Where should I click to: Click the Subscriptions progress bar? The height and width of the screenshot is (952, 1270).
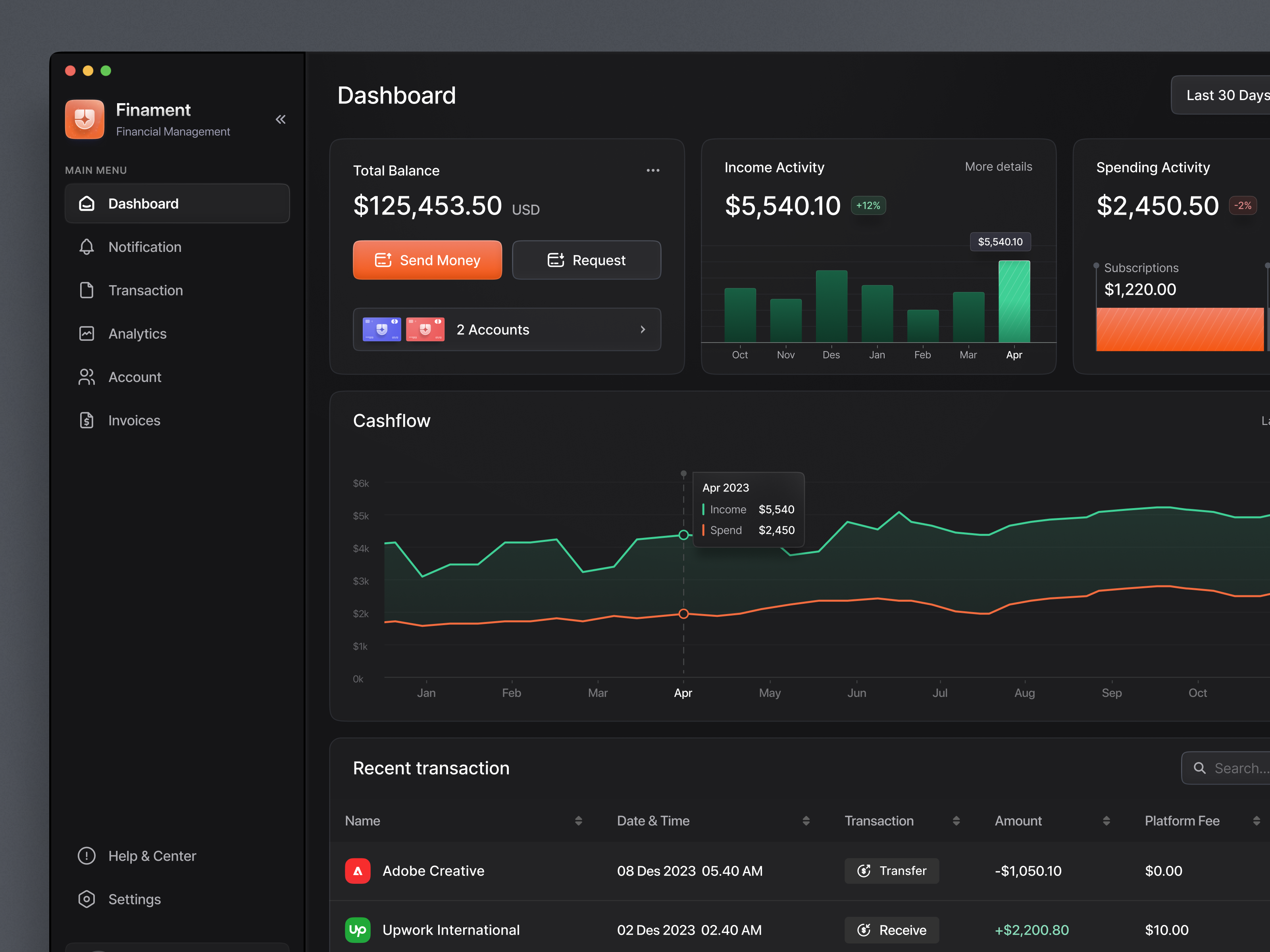click(1180, 329)
